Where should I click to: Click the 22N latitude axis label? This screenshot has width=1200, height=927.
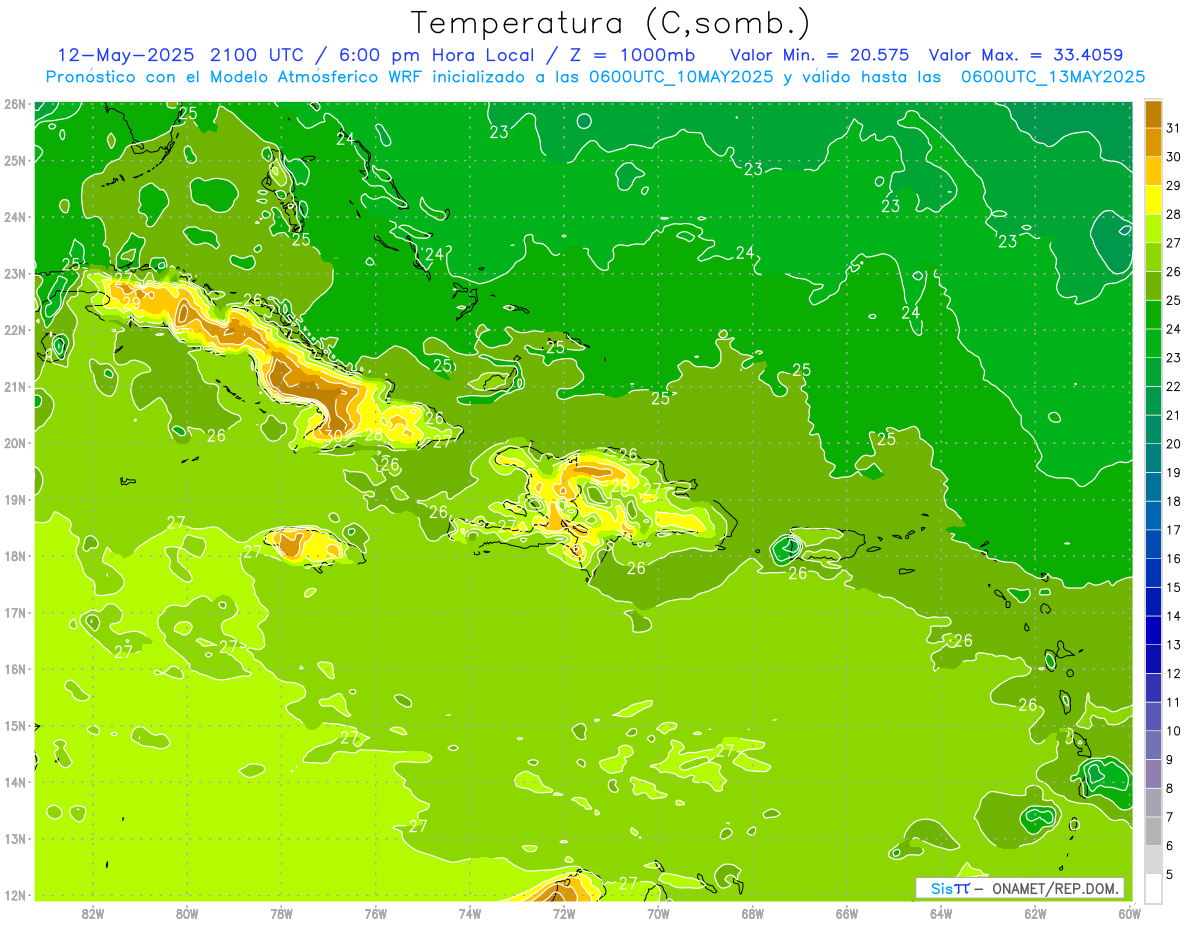(x=14, y=330)
